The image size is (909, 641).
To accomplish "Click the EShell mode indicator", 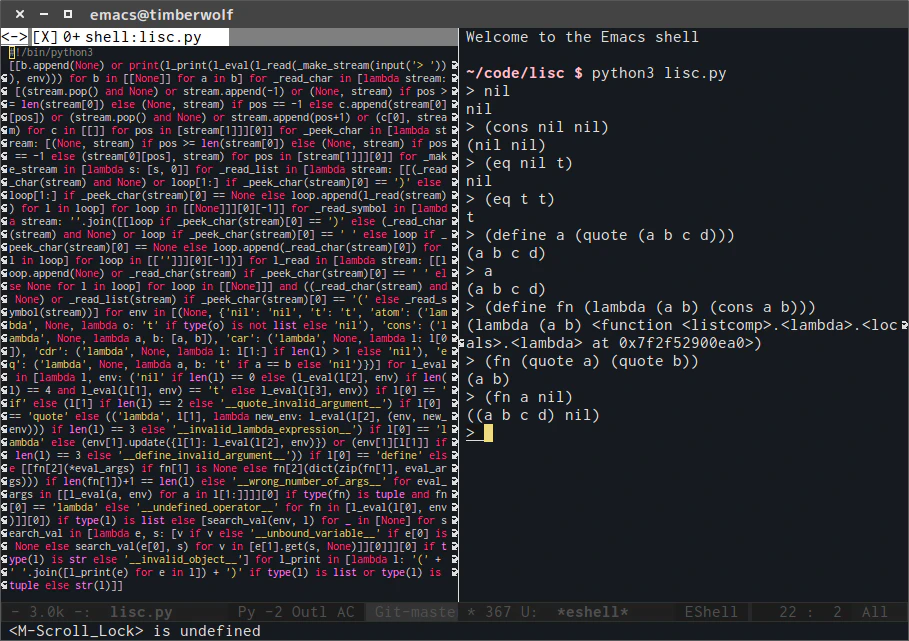I will [x=711, y=612].
